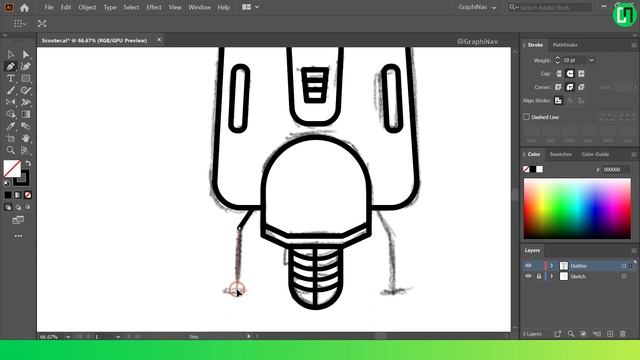
Task: Select the Type tool
Action: (x=11, y=78)
